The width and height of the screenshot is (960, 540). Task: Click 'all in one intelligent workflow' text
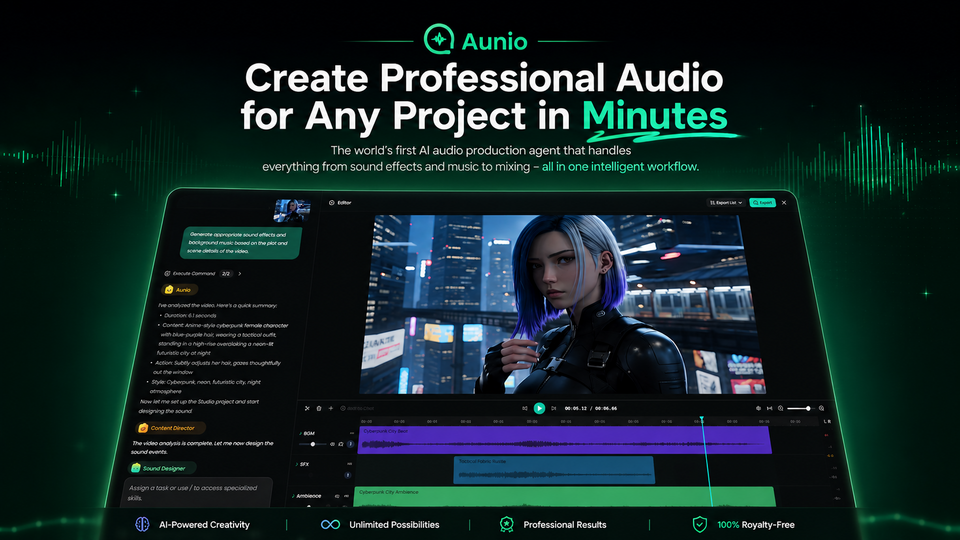[620, 167]
